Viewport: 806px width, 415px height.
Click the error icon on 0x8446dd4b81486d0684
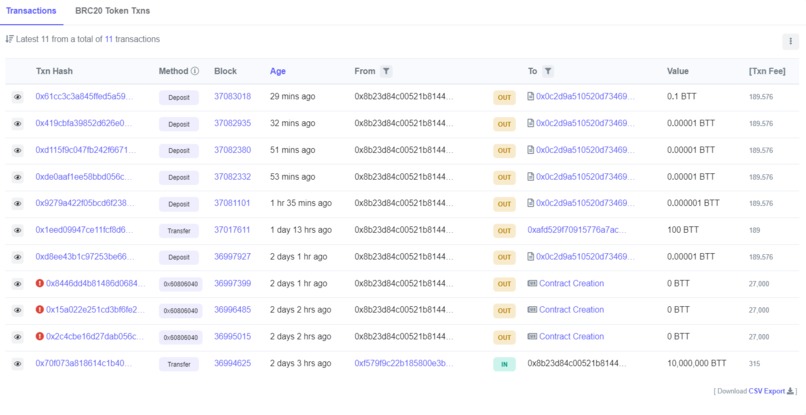click(40, 283)
